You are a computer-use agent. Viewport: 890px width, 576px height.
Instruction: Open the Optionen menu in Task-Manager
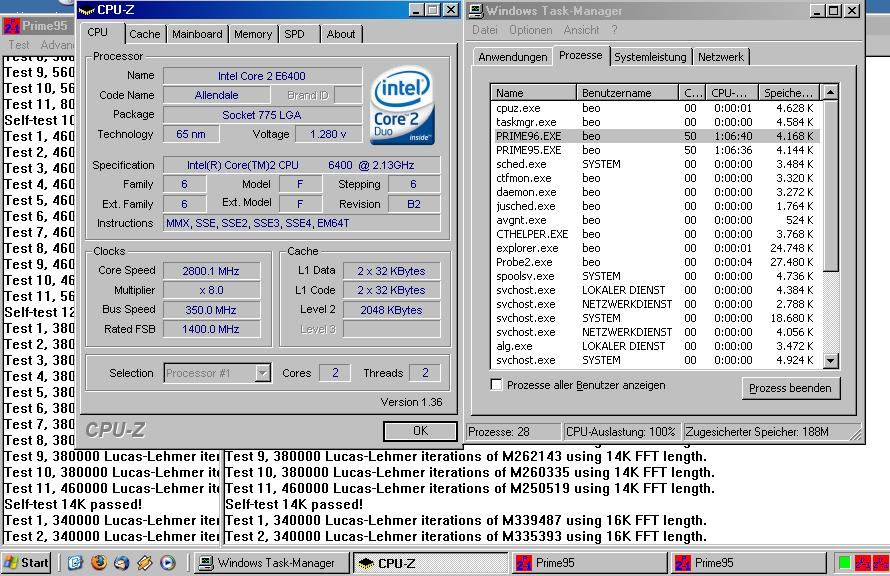point(530,30)
